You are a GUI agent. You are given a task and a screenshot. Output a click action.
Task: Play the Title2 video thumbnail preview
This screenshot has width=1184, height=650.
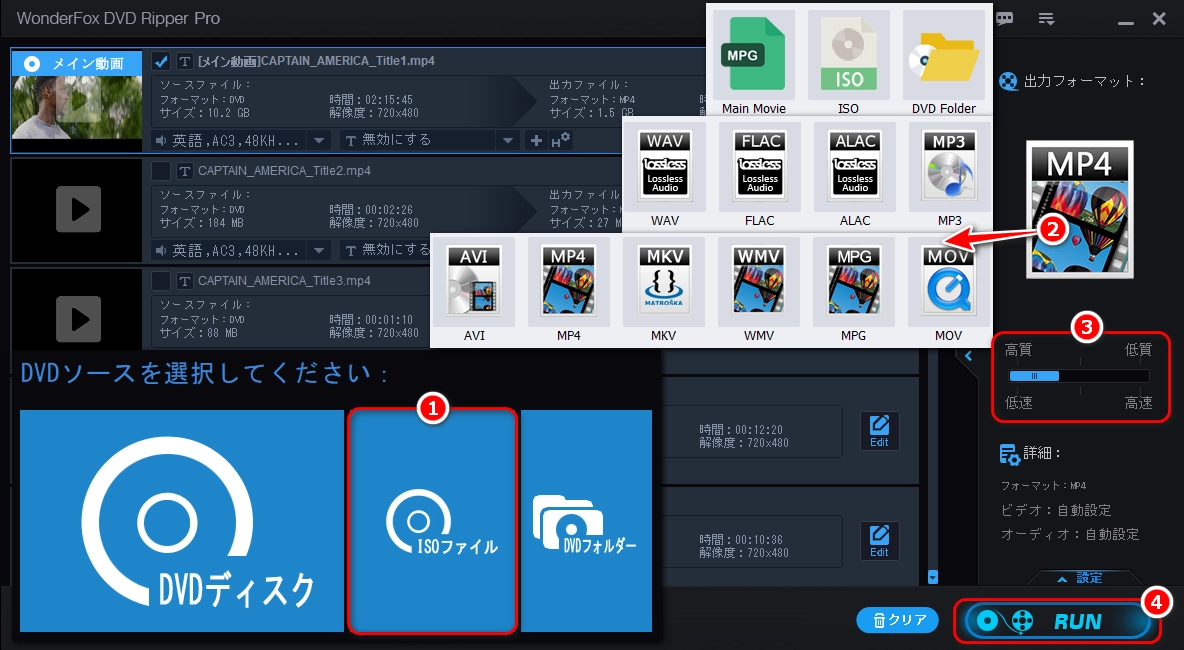point(77,210)
